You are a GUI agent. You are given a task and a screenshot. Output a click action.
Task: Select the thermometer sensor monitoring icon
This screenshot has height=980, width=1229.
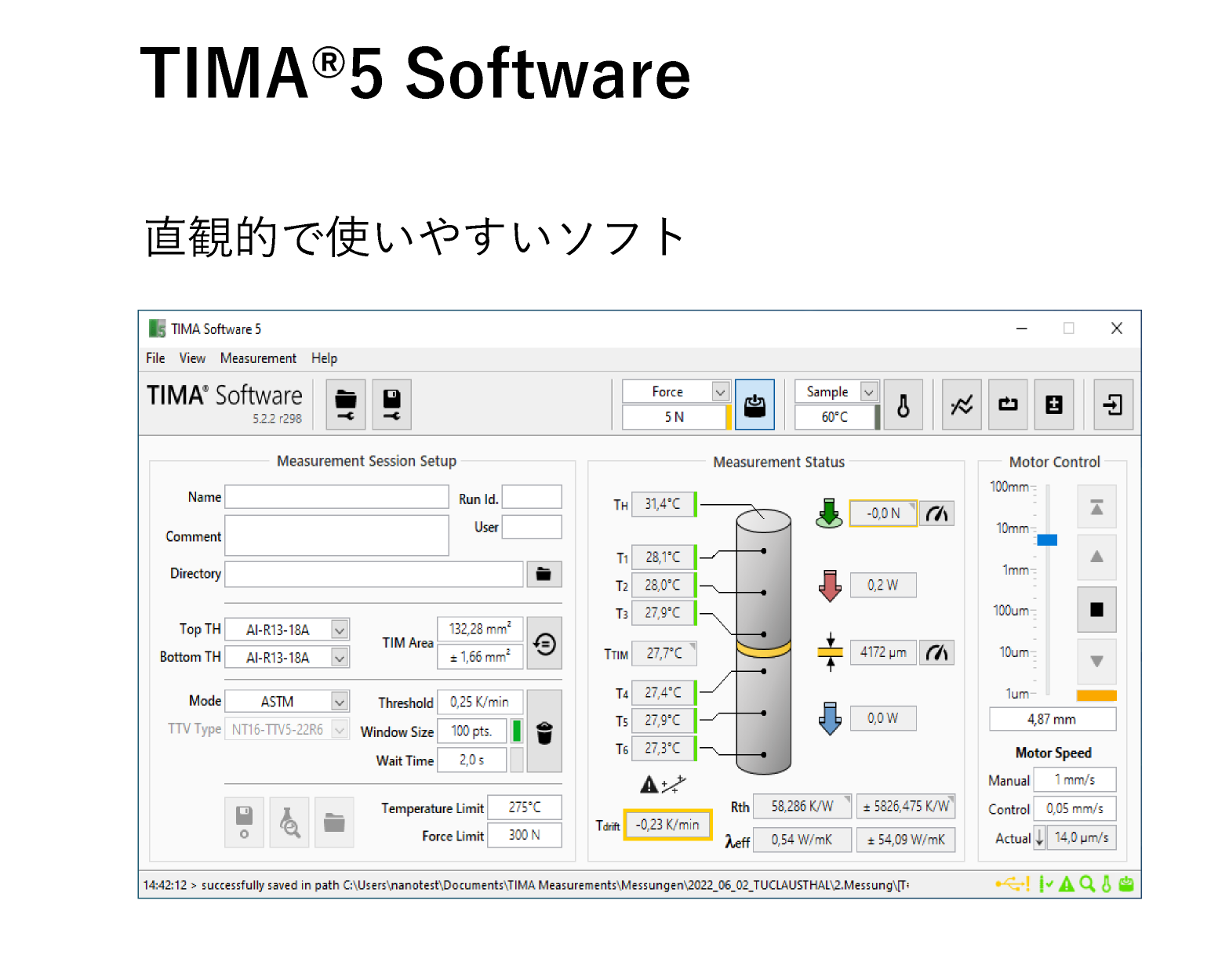[x=904, y=405]
